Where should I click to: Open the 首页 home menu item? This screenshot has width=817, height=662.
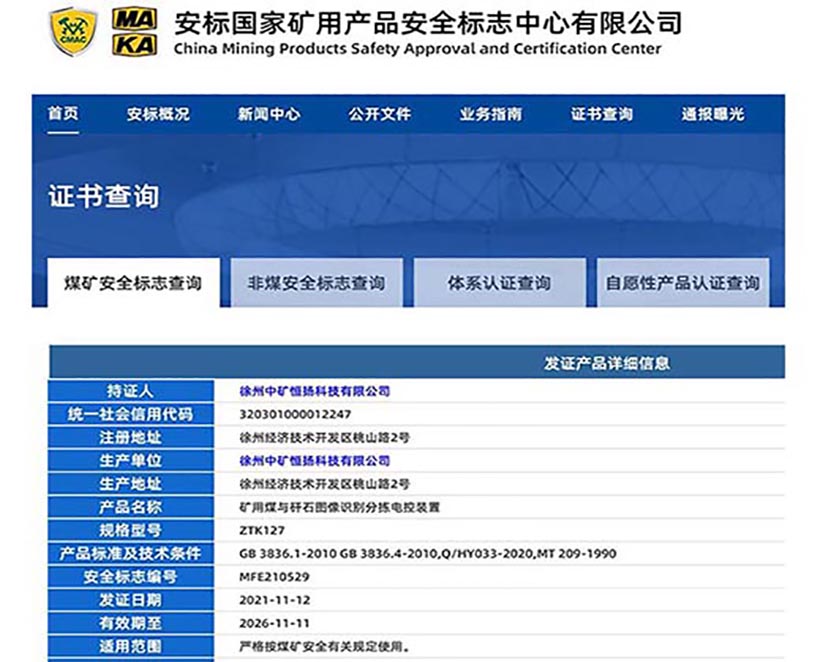pos(62,114)
